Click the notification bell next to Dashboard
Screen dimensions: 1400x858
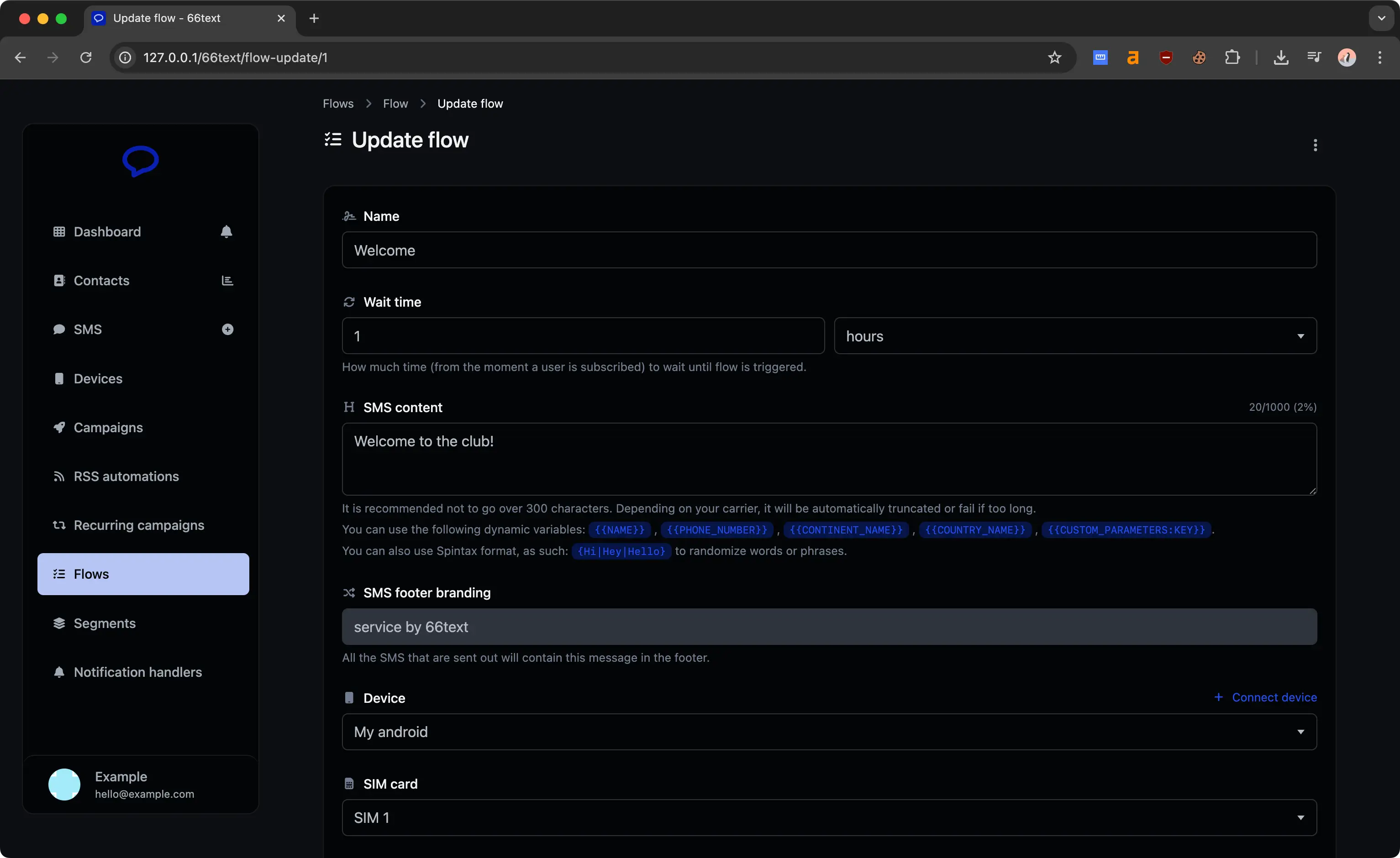(226, 231)
